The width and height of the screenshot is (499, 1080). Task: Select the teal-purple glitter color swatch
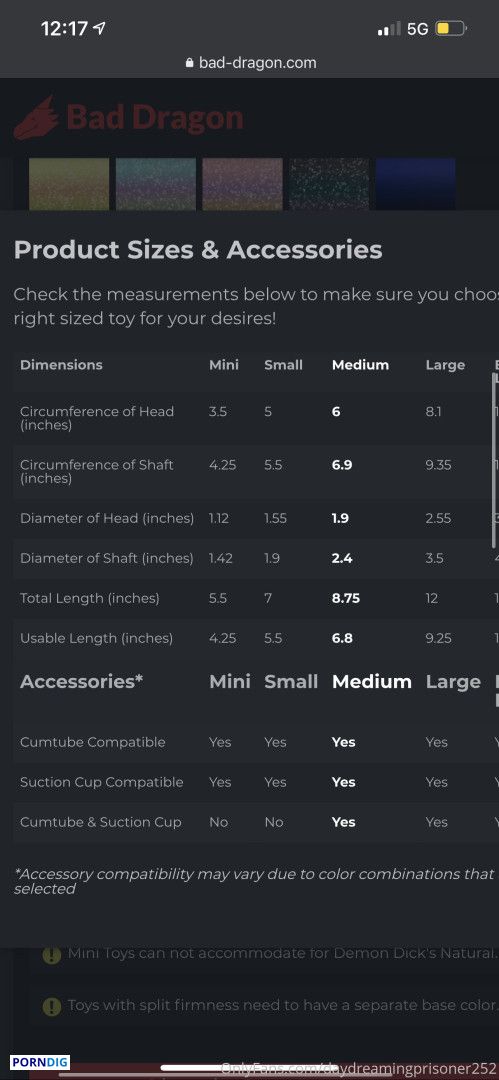[x=156, y=184]
